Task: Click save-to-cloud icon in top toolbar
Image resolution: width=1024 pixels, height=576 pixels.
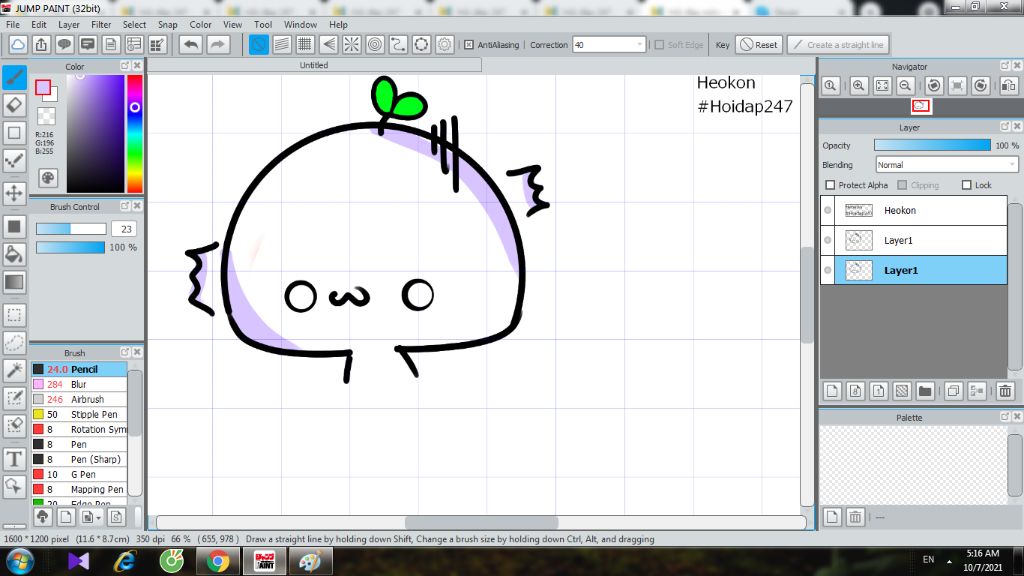Action: (18, 44)
